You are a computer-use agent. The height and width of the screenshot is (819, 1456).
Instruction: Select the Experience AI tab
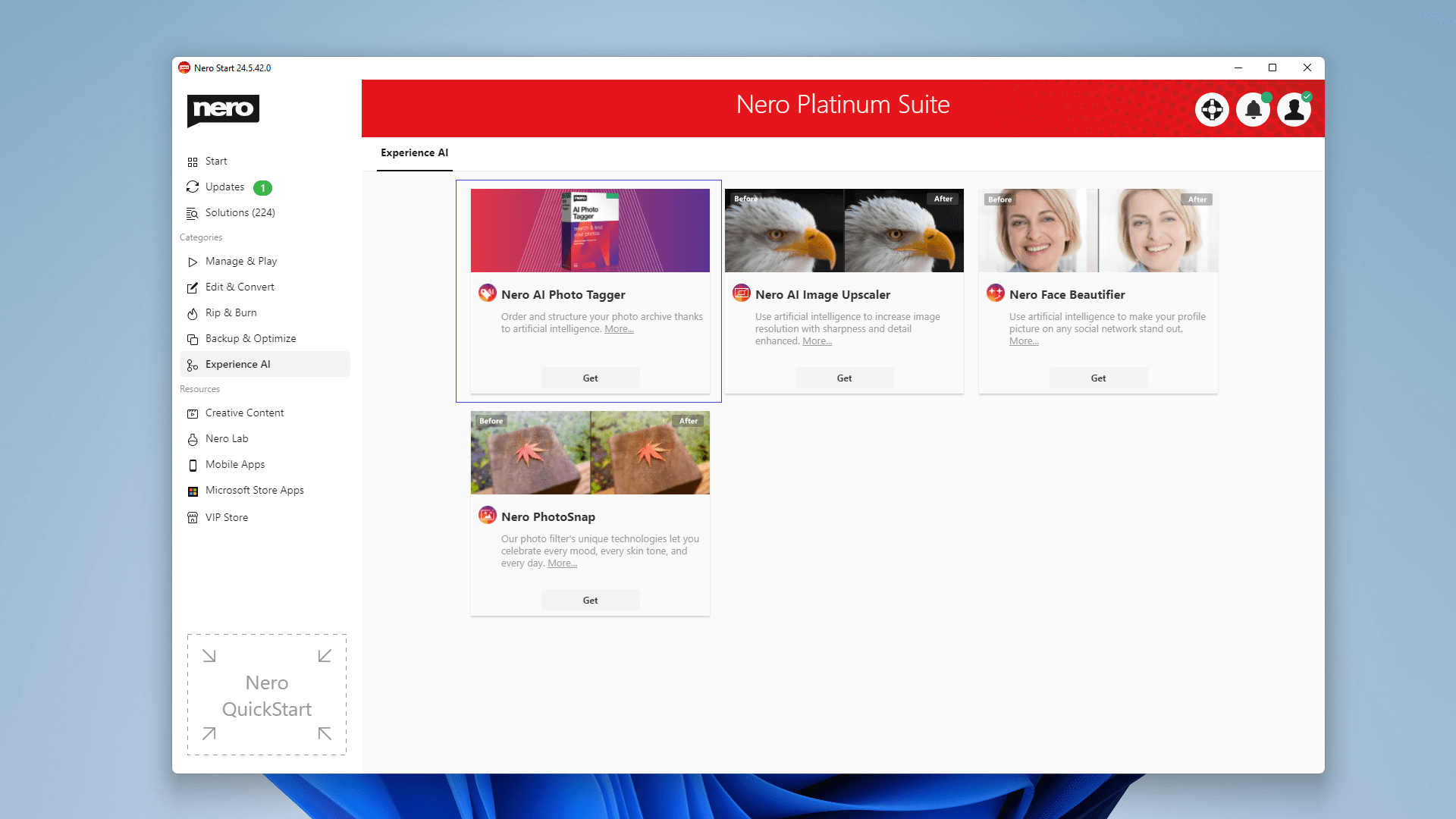coord(414,152)
